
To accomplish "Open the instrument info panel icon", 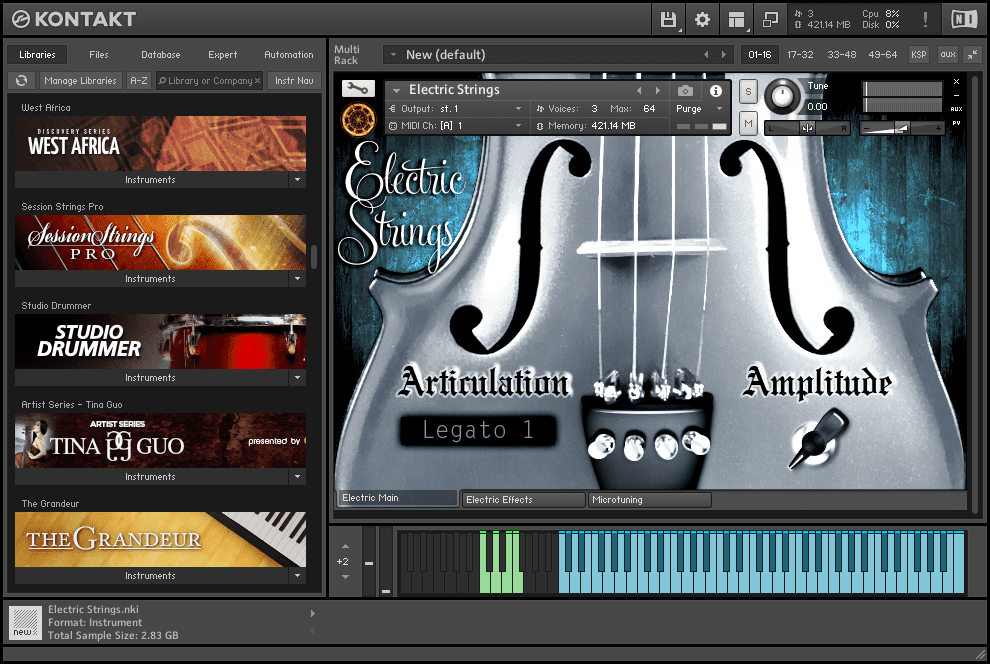I will click(x=714, y=91).
